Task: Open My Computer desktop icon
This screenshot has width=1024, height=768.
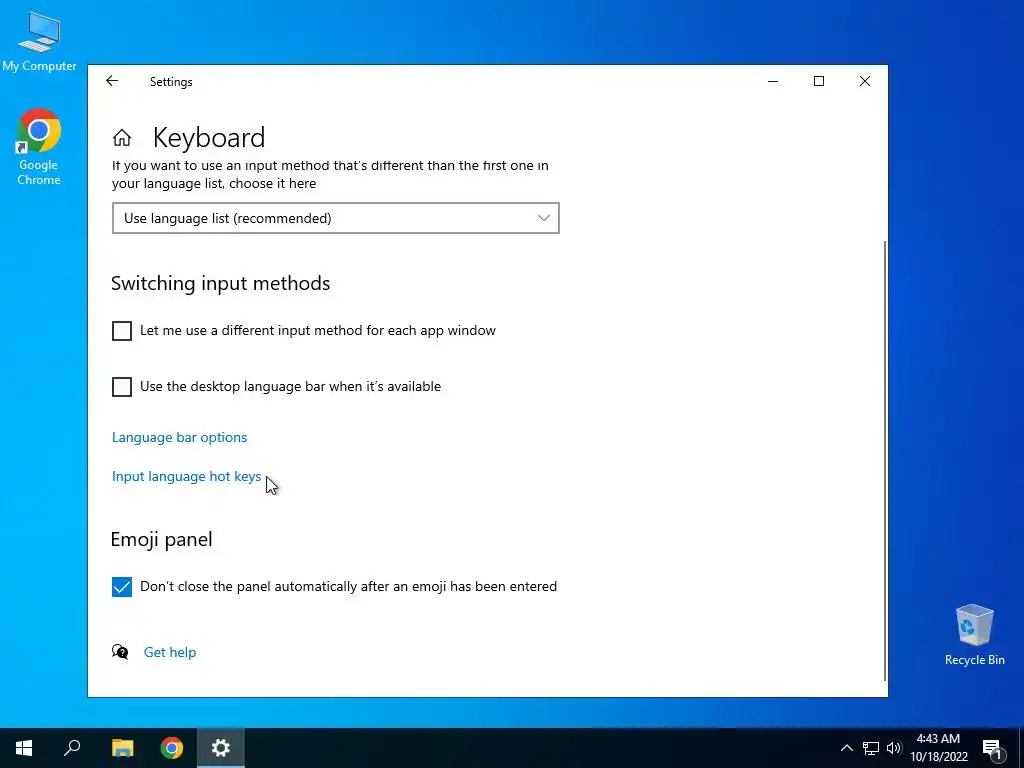Action: coord(39,41)
